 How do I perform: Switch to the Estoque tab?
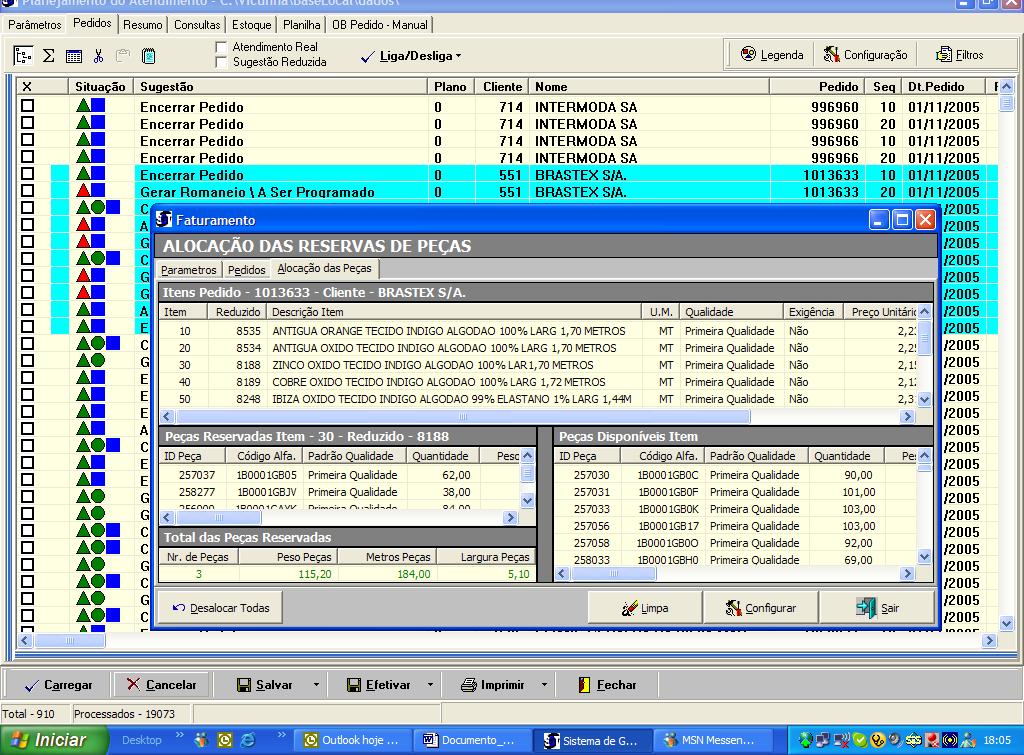coord(251,25)
